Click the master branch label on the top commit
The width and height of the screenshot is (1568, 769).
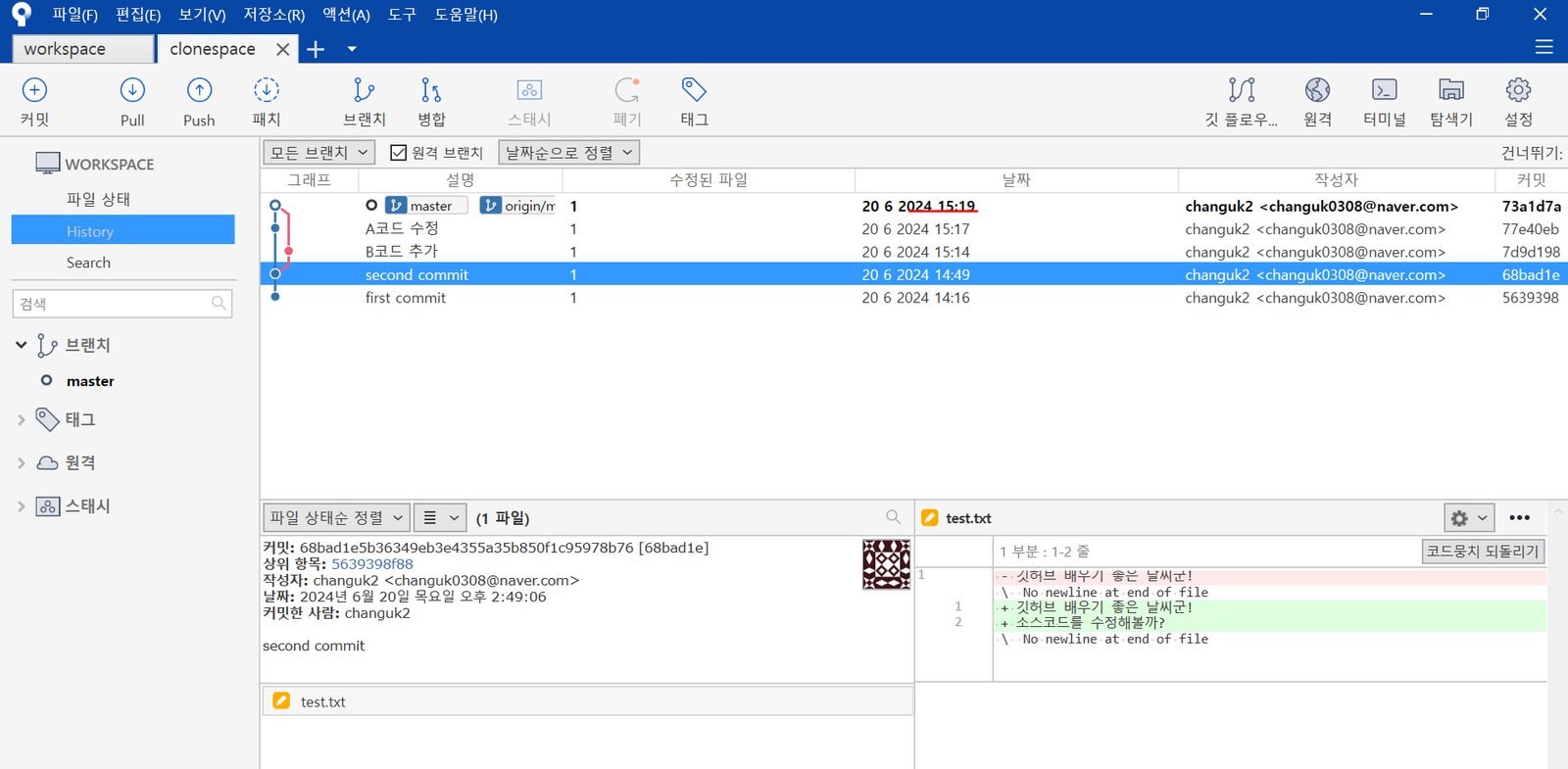click(x=426, y=206)
